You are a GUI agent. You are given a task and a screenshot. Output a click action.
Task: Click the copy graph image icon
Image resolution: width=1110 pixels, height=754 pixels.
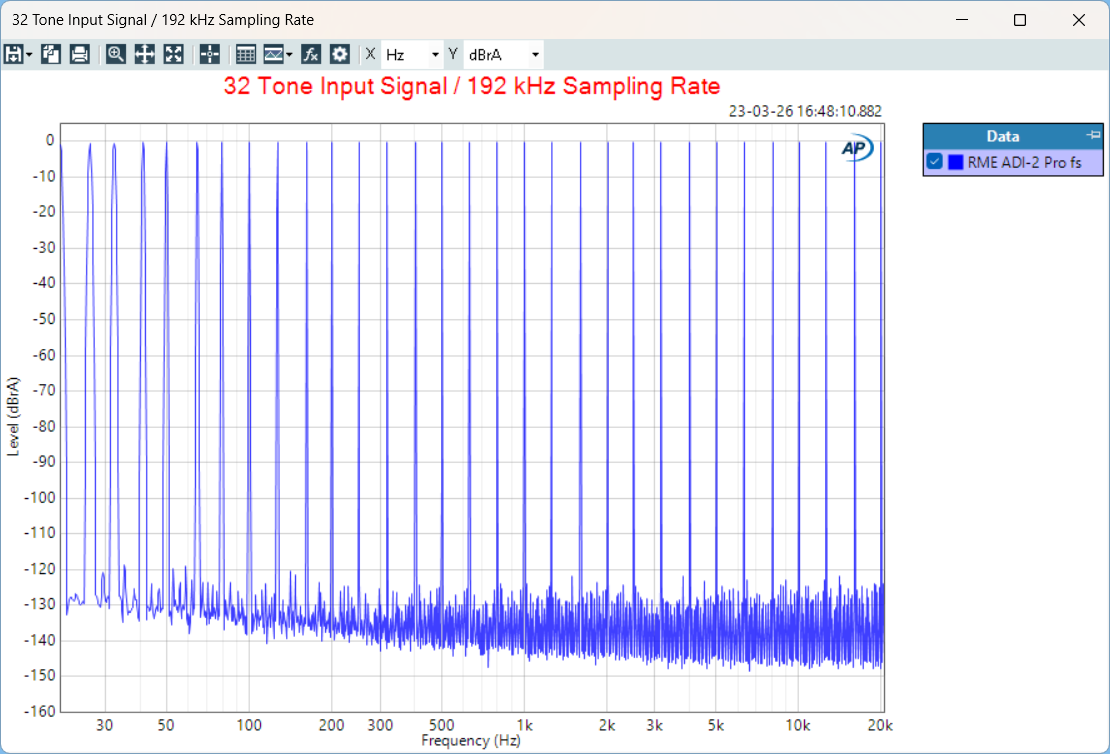[x=50, y=54]
